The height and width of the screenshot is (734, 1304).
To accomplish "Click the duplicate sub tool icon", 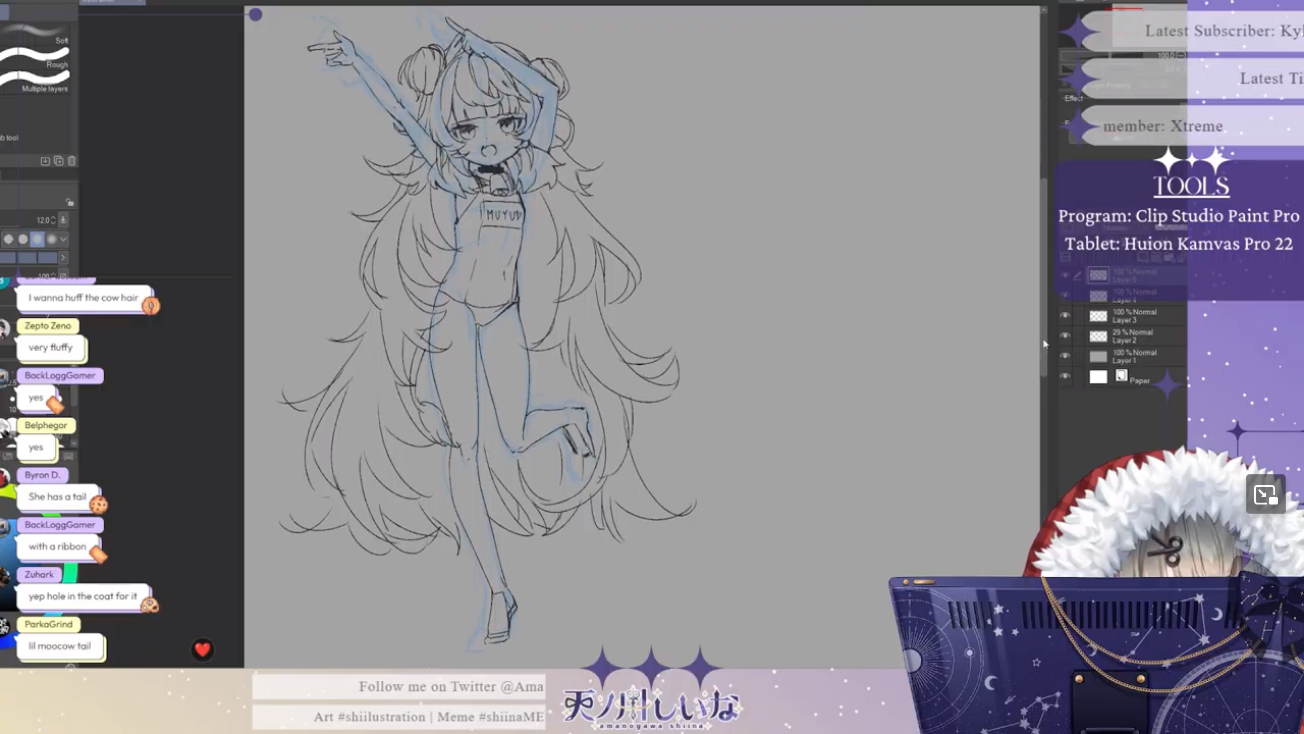I will 58,160.
